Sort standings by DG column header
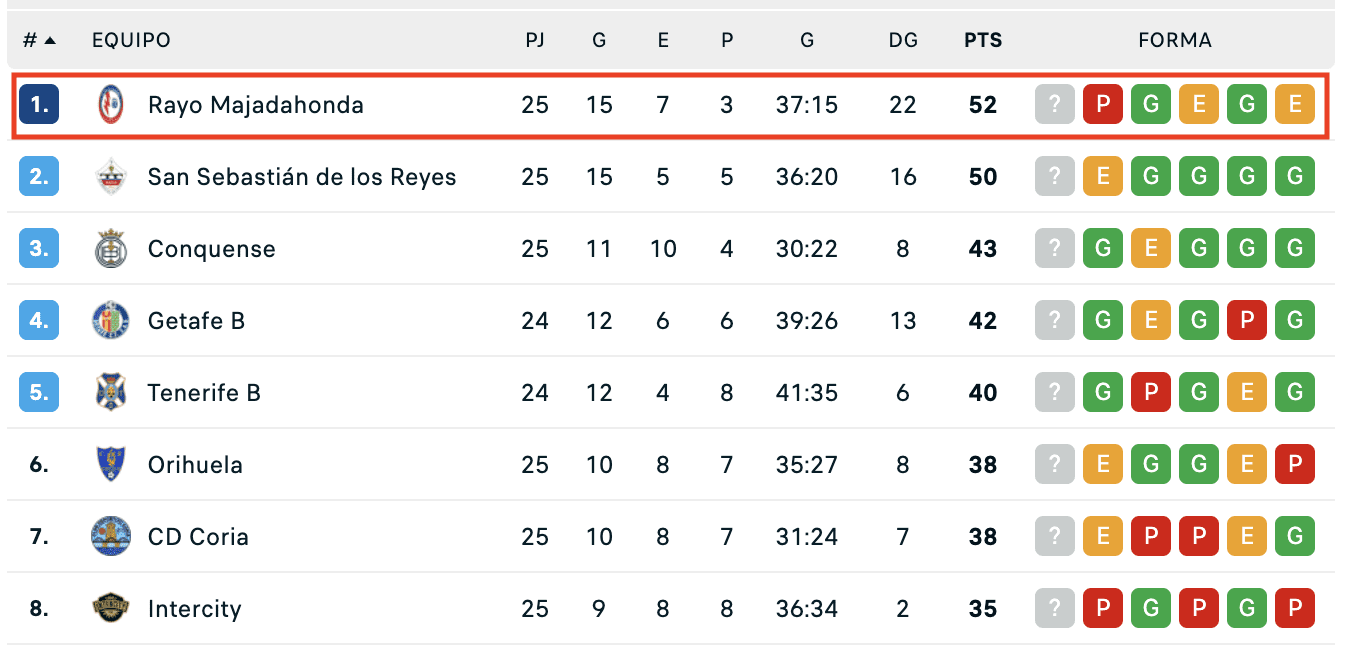The height and width of the screenshot is (652, 1346). [x=903, y=41]
